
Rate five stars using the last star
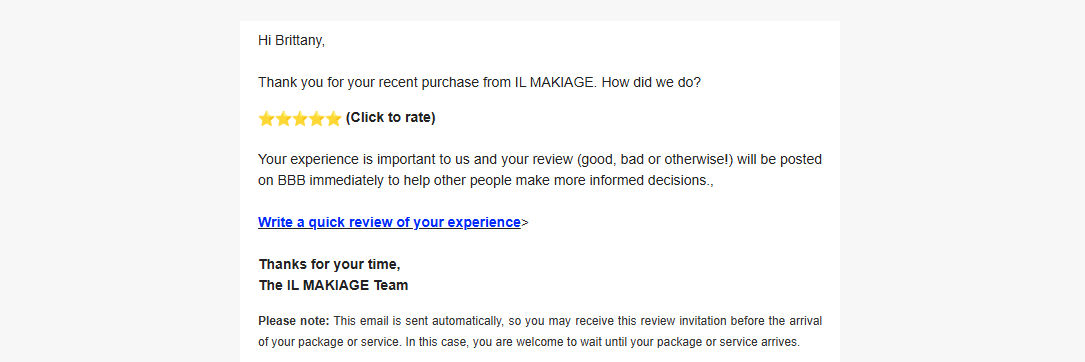click(x=333, y=118)
